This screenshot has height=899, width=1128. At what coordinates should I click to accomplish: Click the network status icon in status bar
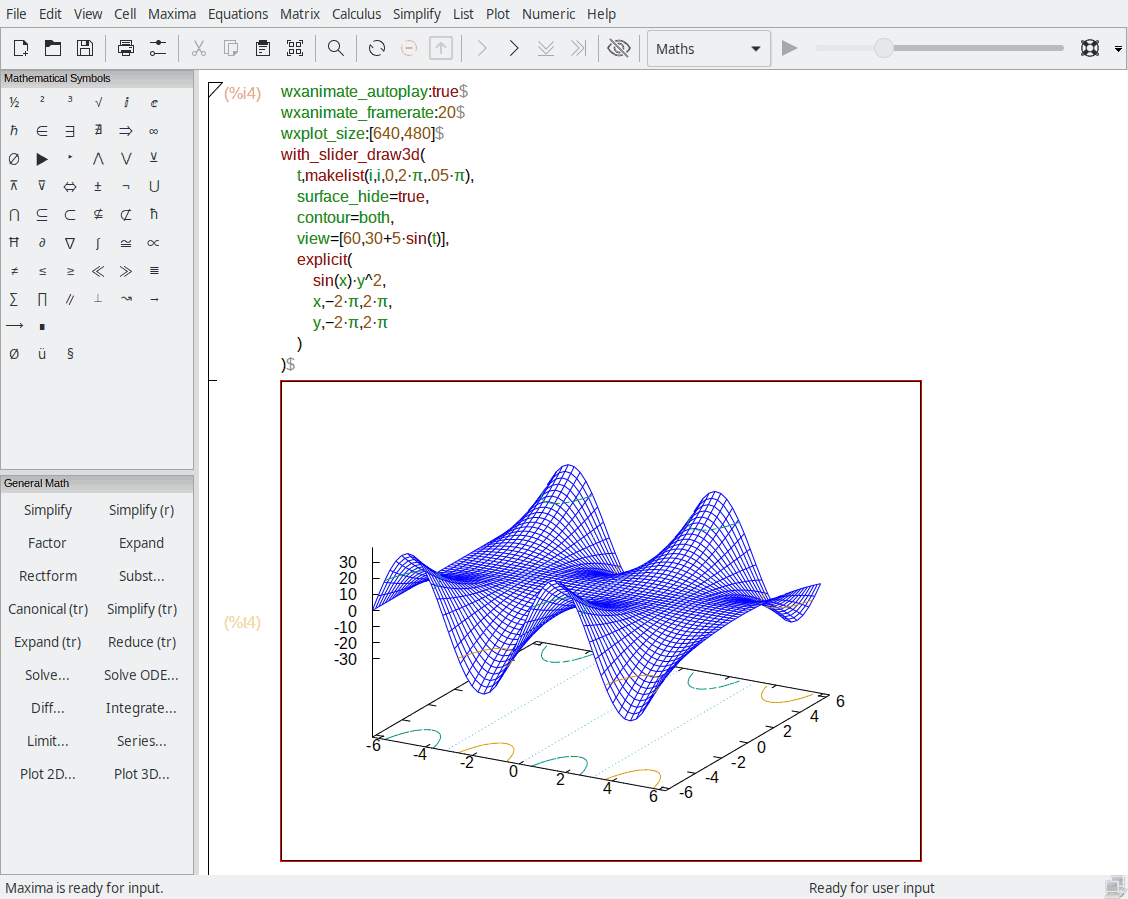1115,887
